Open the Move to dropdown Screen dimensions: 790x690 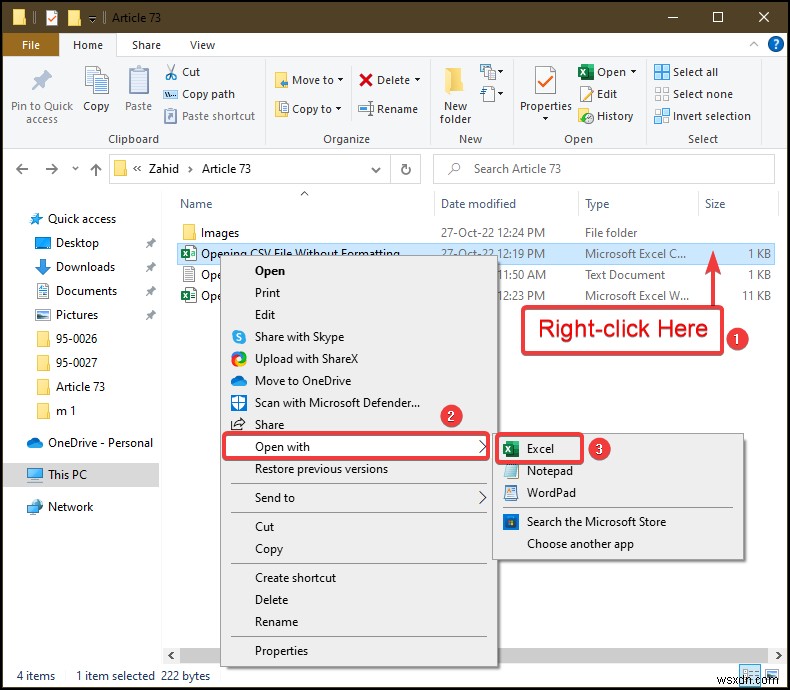[x=340, y=80]
